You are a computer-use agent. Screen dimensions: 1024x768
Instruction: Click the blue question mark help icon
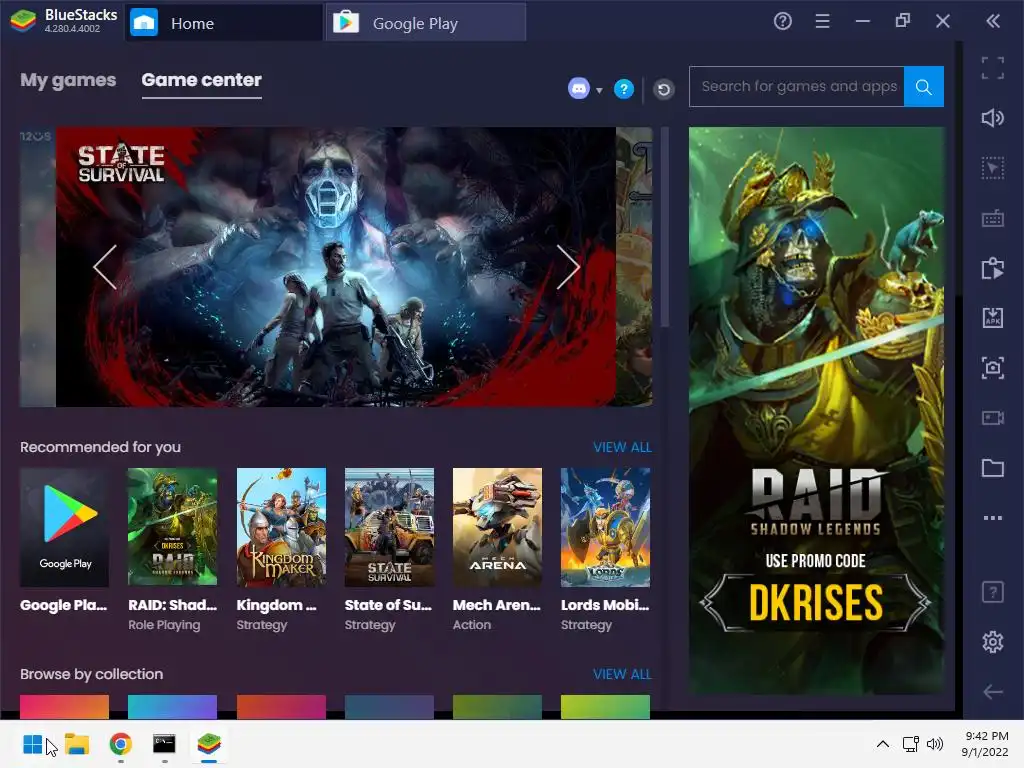tap(624, 89)
